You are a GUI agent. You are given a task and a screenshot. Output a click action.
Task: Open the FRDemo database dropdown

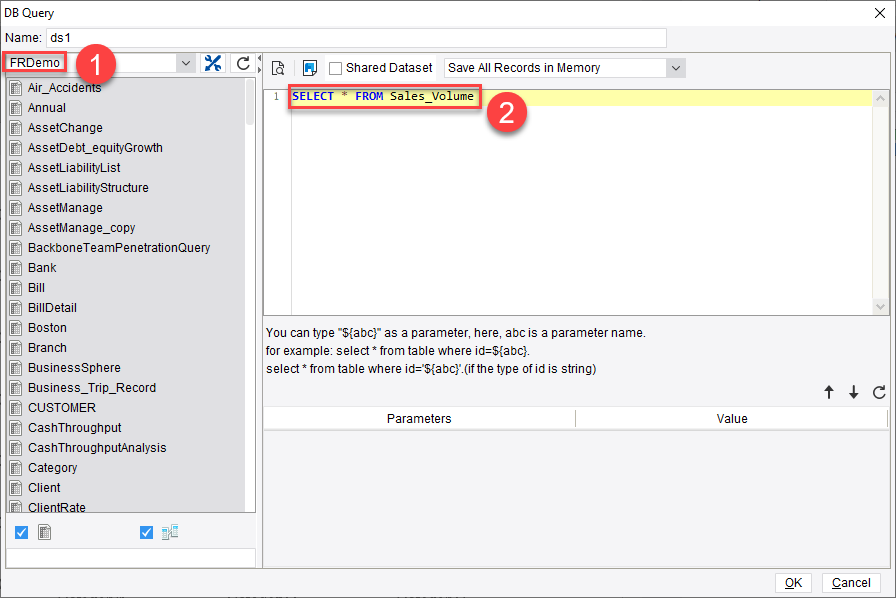click(x=186, y=62)
